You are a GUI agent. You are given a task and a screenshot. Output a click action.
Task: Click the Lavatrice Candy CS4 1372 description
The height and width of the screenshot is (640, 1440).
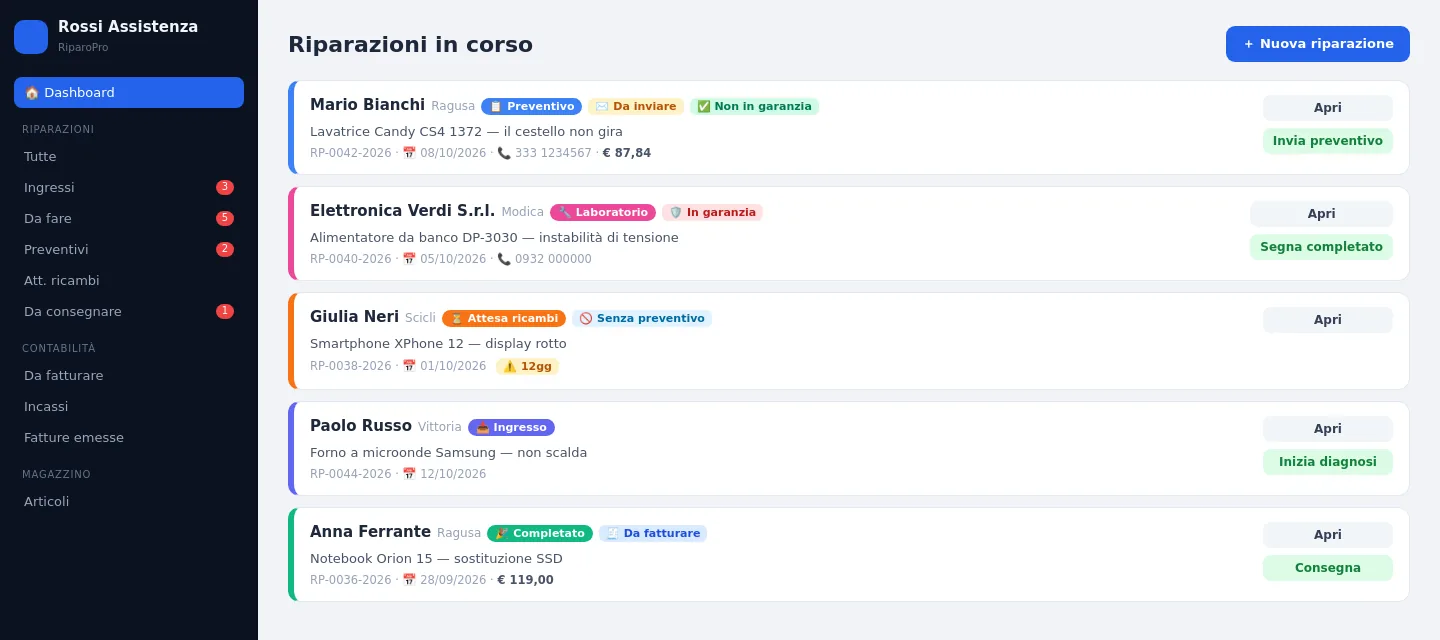(x=466, y=132)
